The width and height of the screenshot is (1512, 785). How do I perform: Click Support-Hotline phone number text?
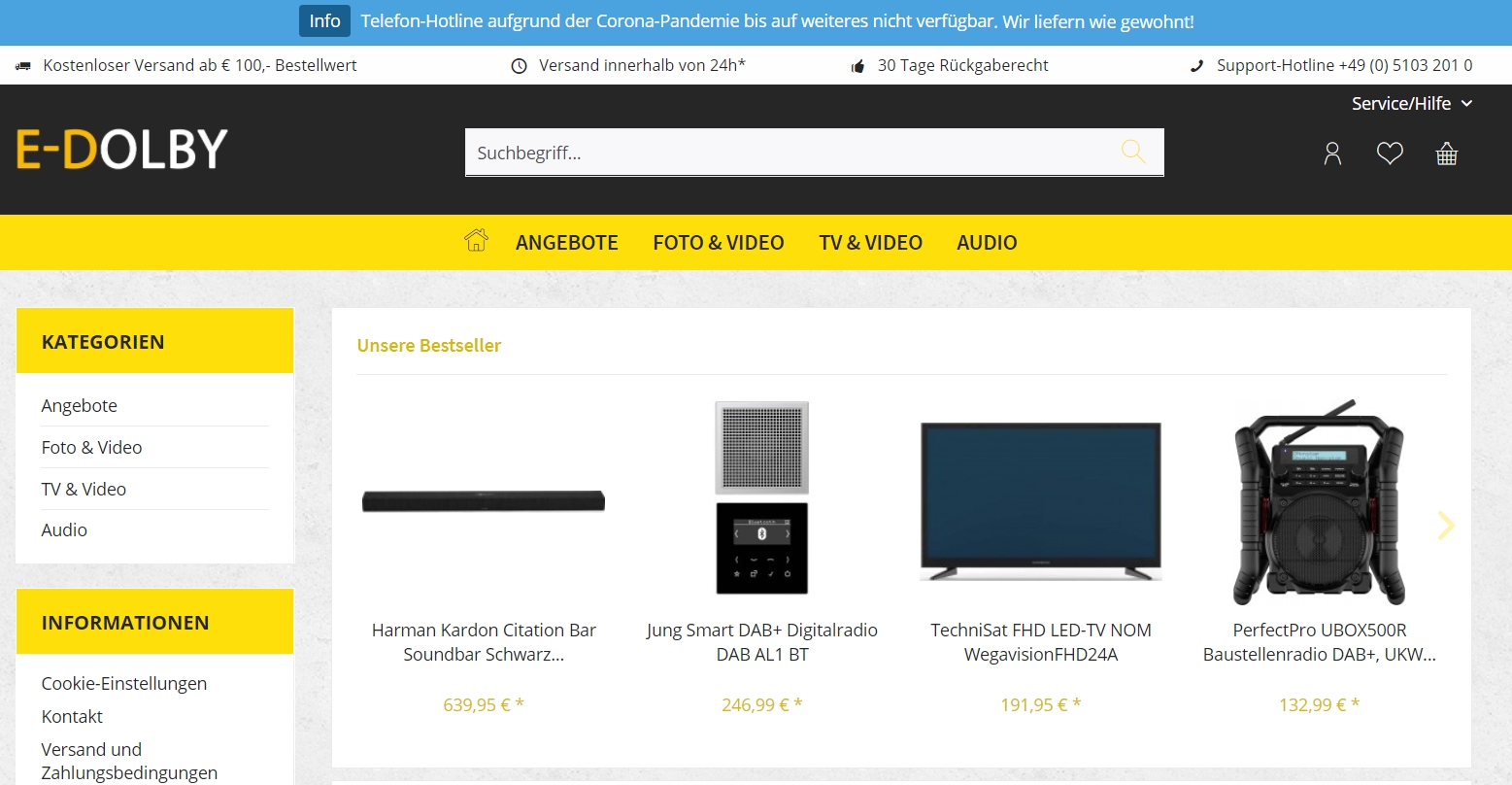click(x=1345, y=66)
